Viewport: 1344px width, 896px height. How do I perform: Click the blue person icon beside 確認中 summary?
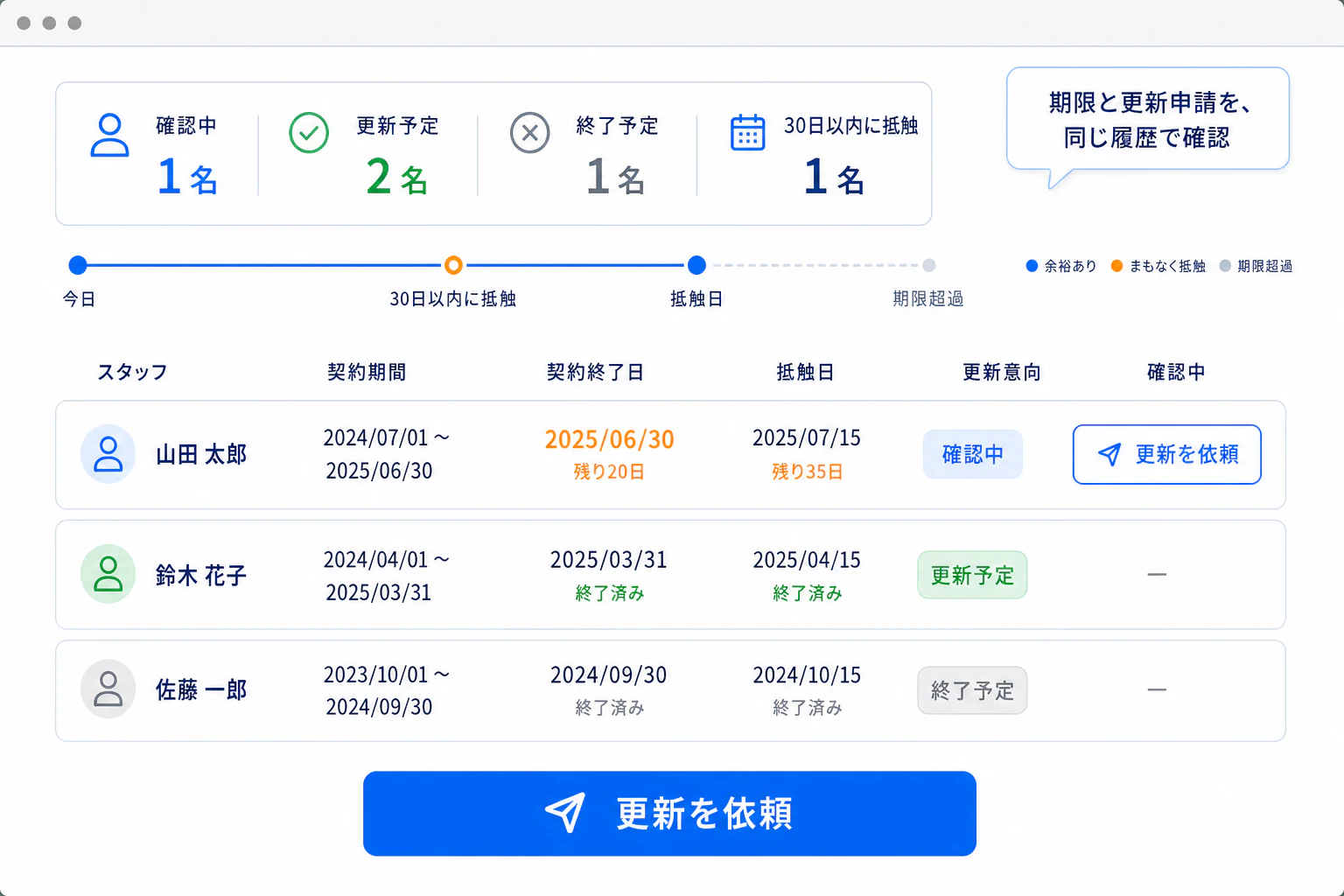pyautogui.click(x=109, y=135)
